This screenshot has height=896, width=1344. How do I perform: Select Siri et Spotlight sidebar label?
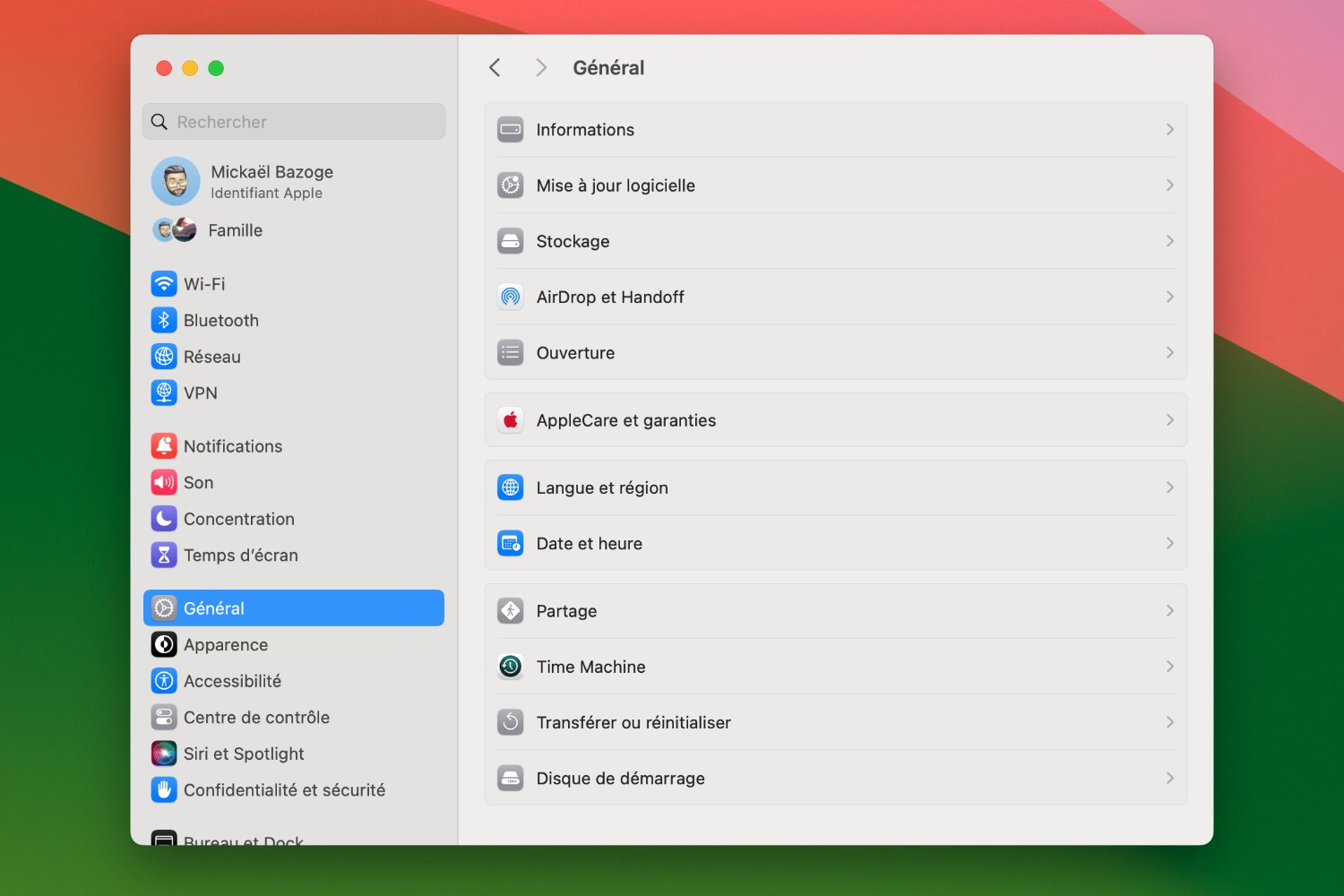pyautogui.click(x=244, y=754)
